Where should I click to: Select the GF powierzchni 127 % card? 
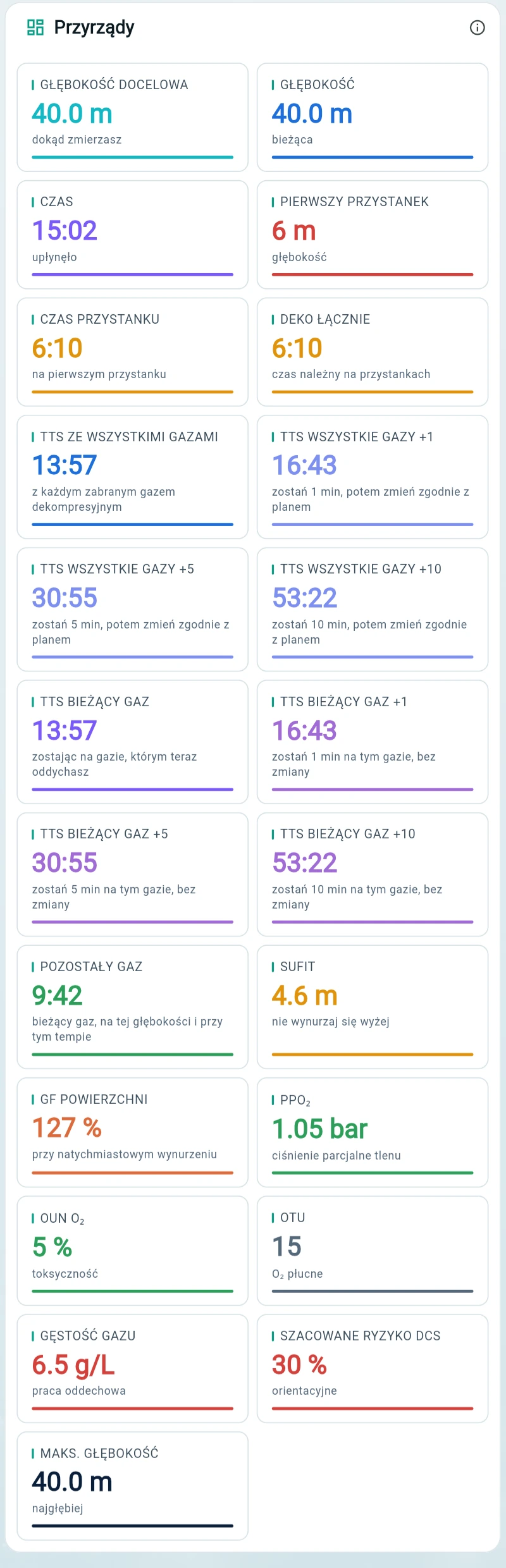click(133, 1132)
